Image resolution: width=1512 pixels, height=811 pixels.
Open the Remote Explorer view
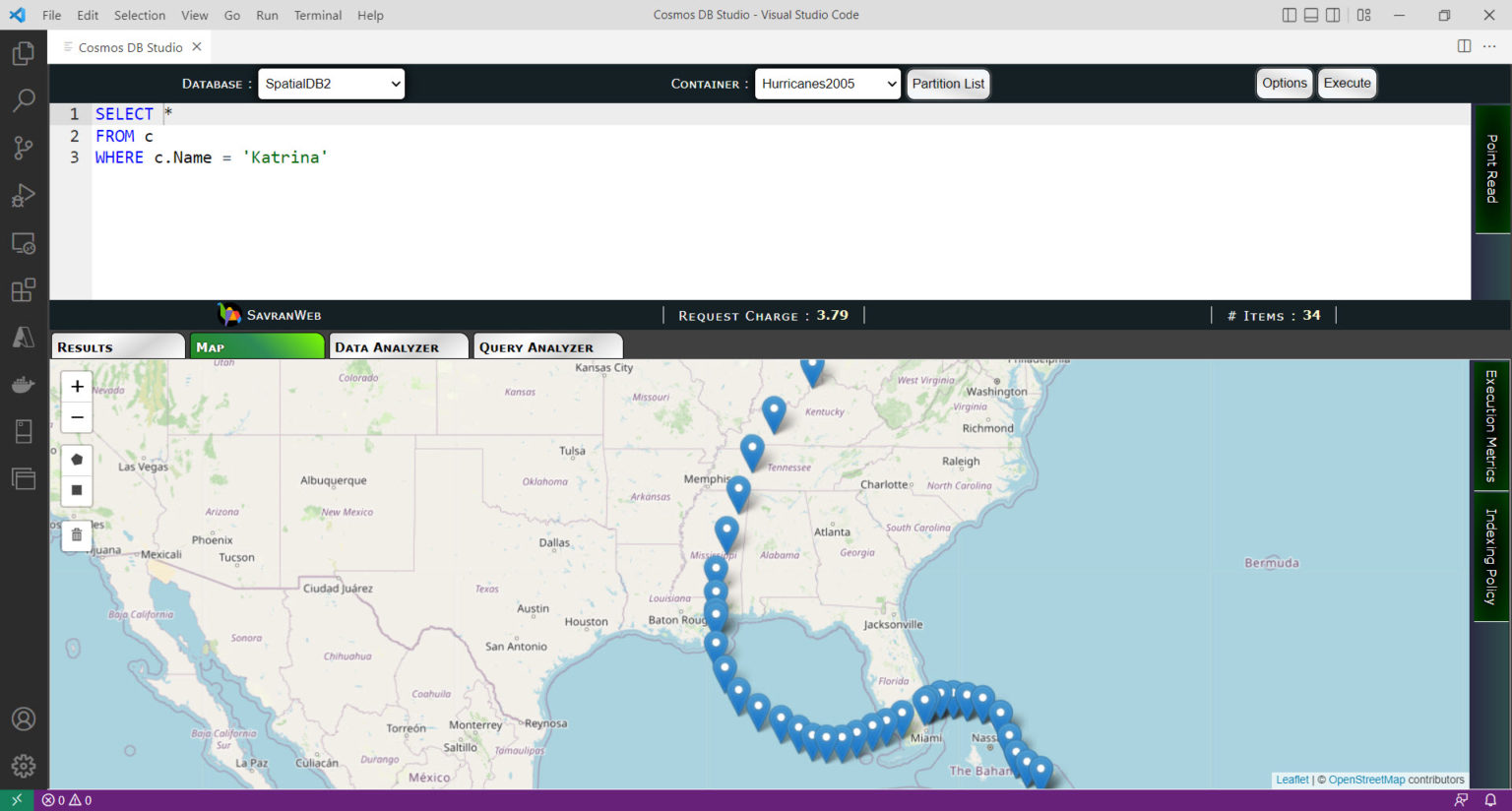point(24,243)
